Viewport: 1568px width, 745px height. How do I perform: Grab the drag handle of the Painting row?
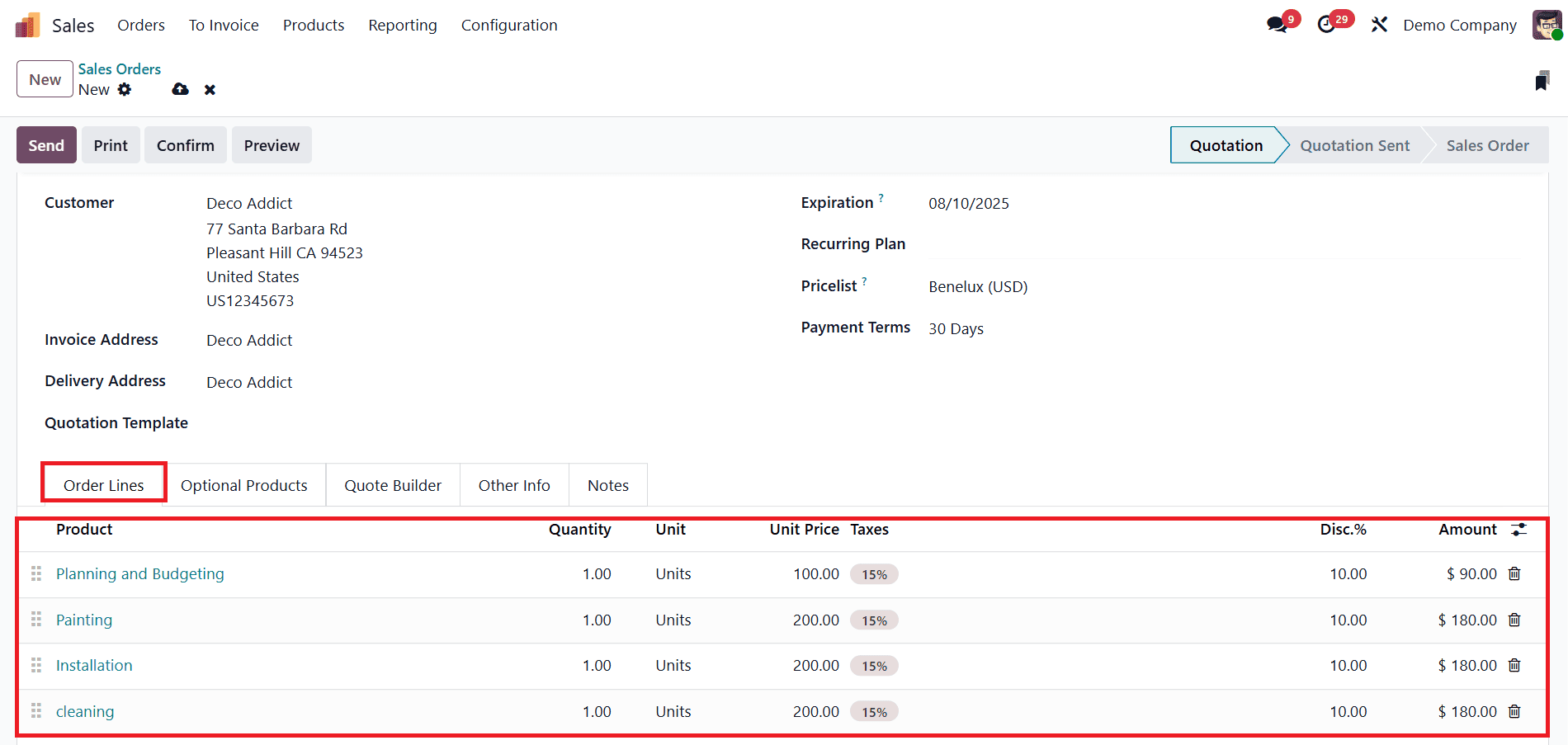click(36, 620)
